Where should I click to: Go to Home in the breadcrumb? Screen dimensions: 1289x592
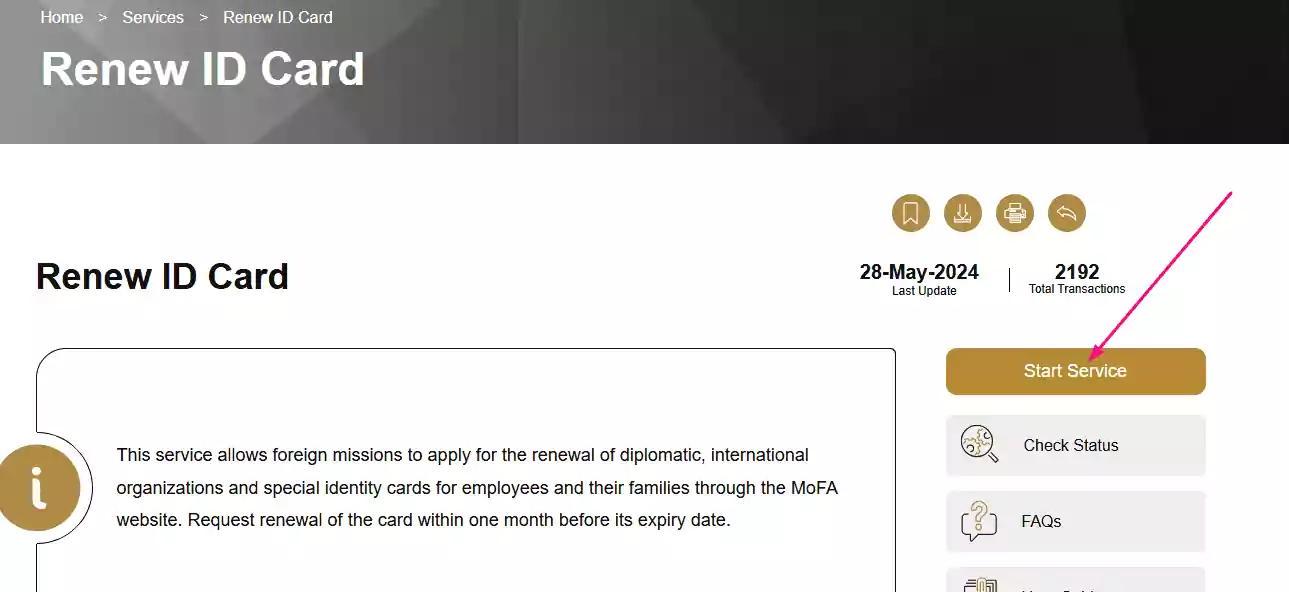pos(62,17)
